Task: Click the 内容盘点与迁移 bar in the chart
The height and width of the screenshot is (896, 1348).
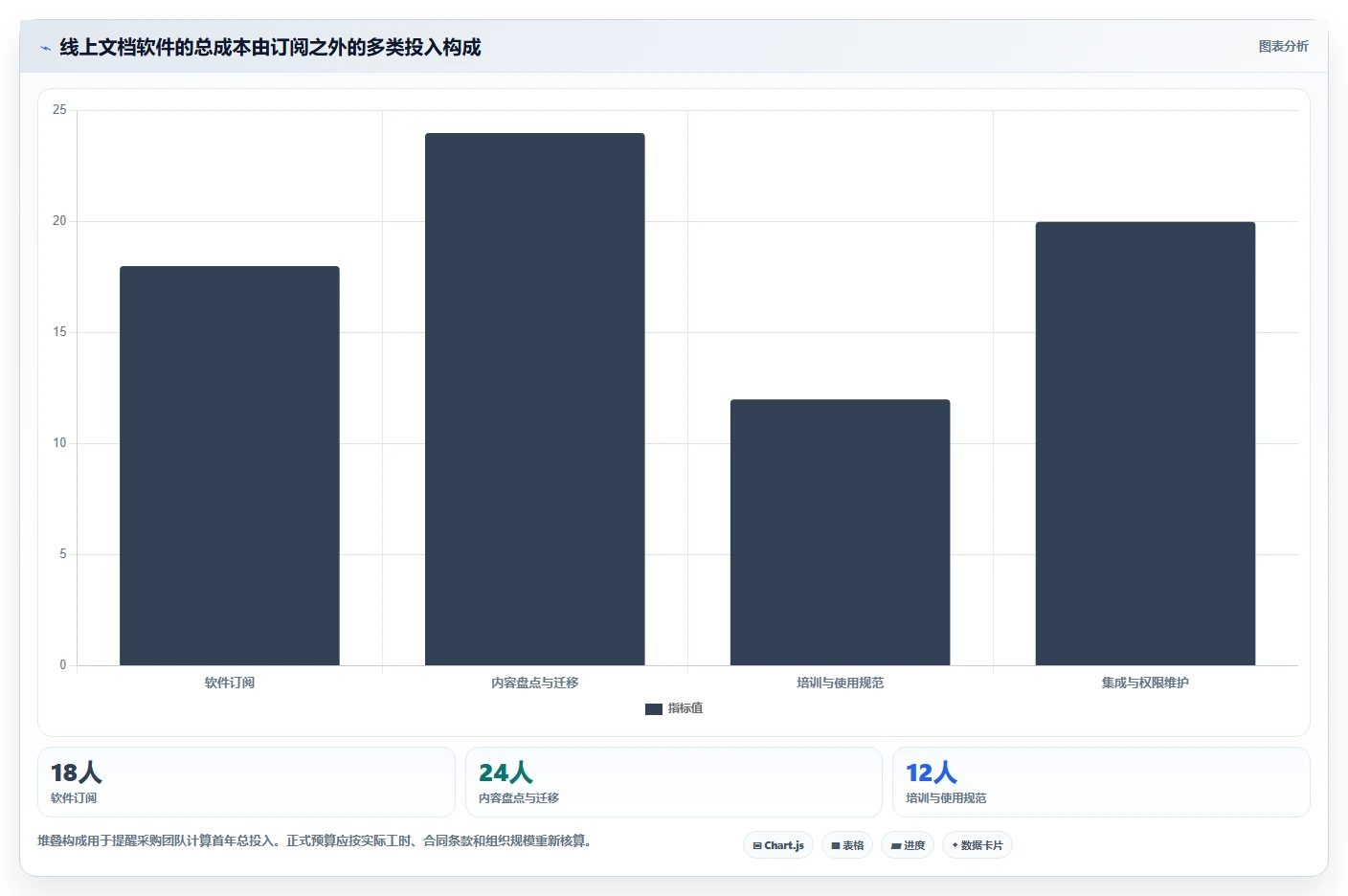Action: coord(535,399)
